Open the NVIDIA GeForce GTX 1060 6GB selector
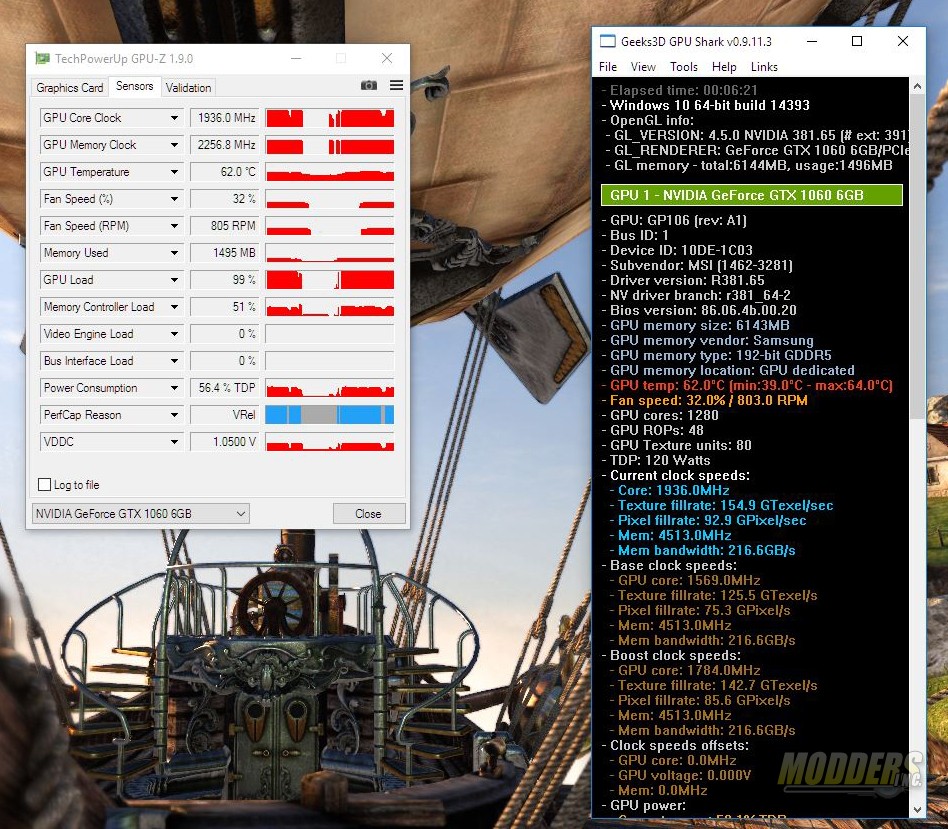This screenshot has height=829, width=948. [x=140, y=513]
